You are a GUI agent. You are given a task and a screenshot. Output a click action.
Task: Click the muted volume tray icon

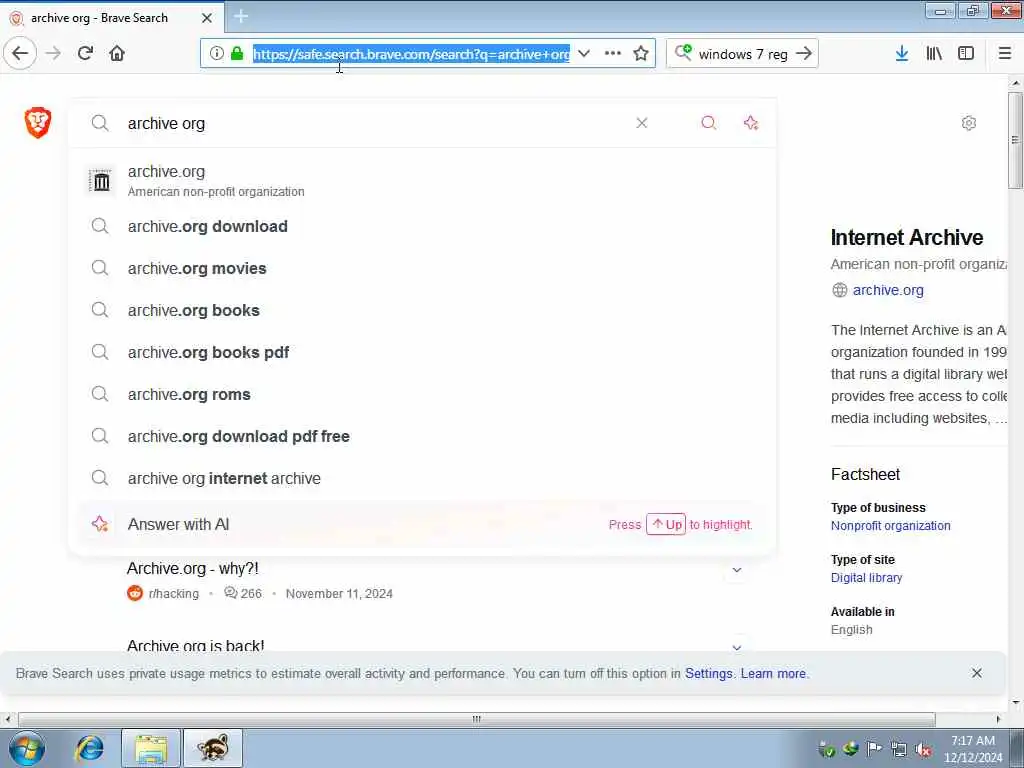click(923, 749)
